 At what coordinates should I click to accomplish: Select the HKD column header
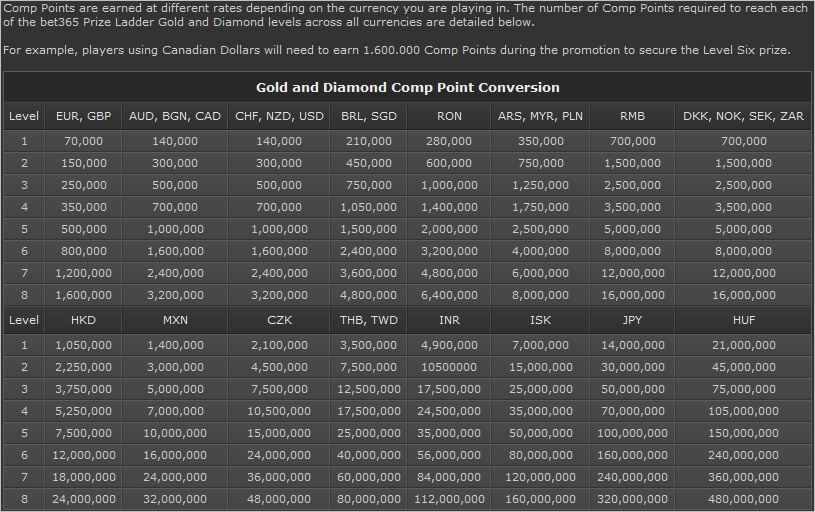click(x=83, y=320)
